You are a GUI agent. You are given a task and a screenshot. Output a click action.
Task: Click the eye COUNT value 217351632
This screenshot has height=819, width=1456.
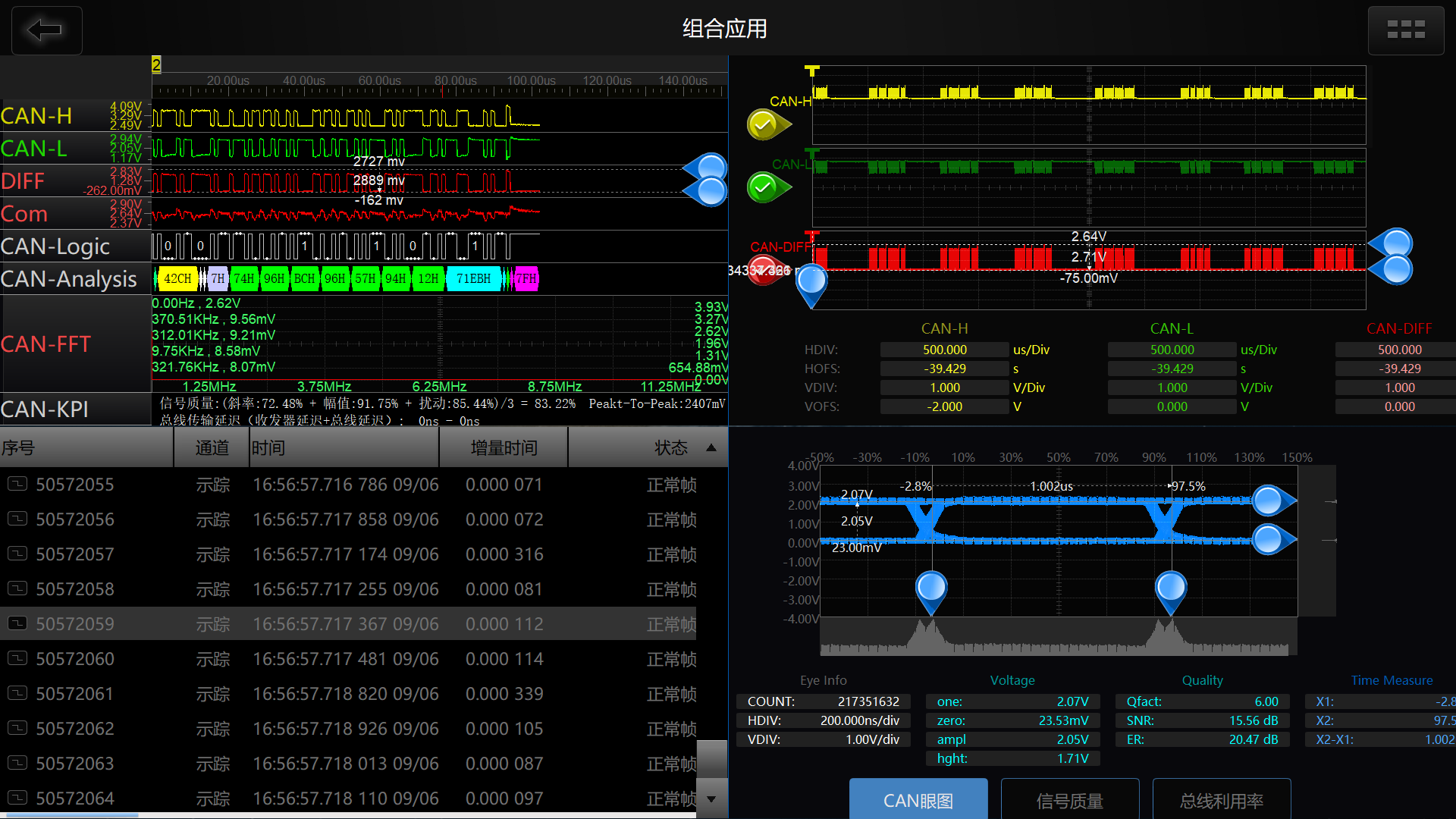868,701
